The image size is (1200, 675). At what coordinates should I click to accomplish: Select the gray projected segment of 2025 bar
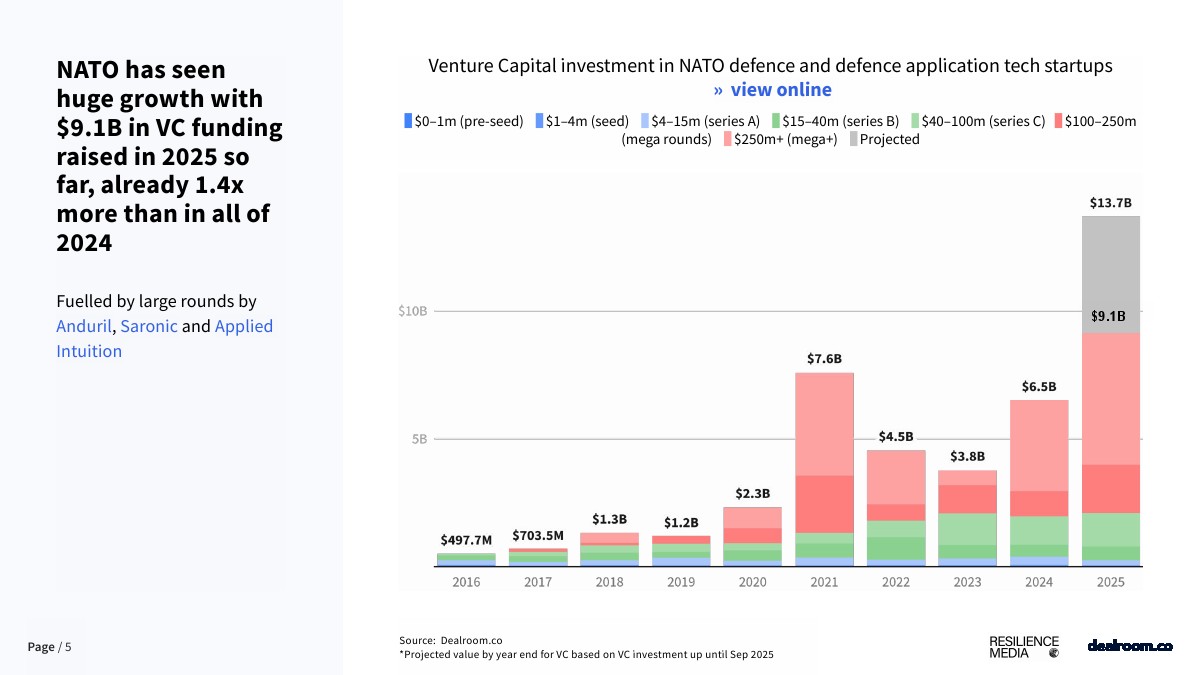point(1110,272)
